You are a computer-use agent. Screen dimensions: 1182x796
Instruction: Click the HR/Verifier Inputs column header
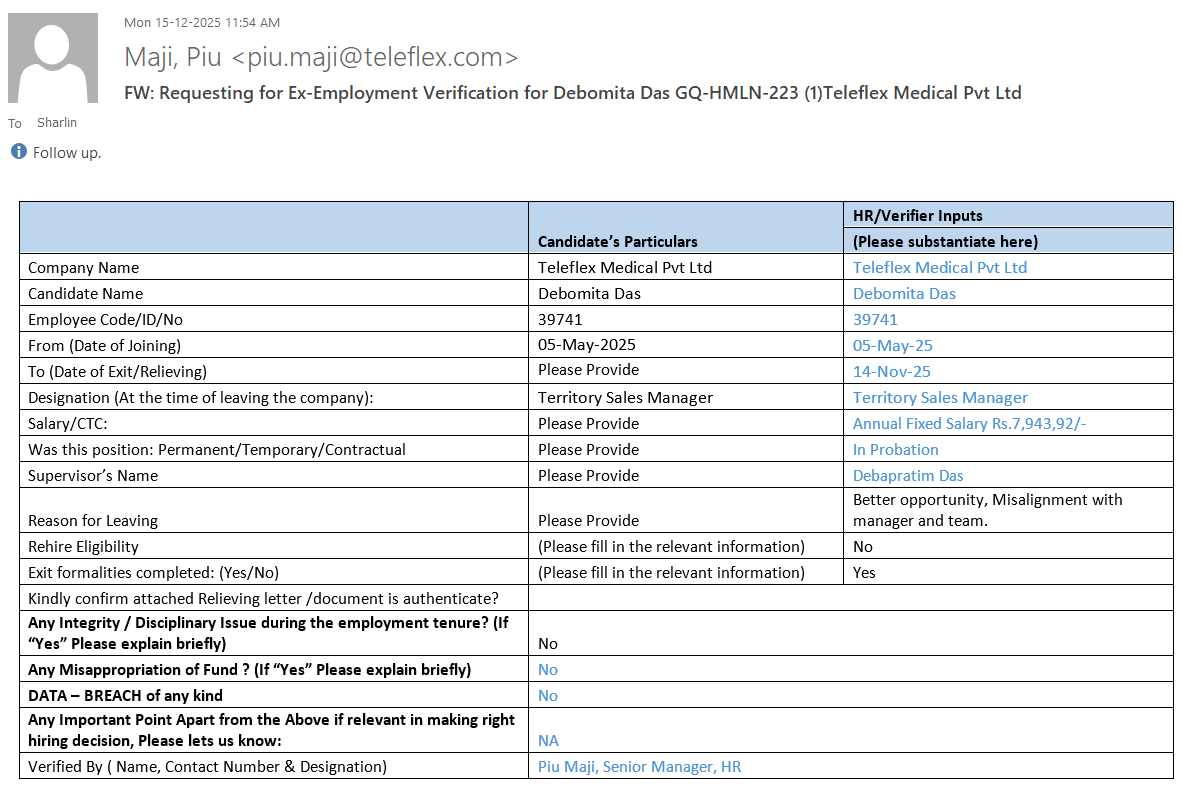point(917,215)
